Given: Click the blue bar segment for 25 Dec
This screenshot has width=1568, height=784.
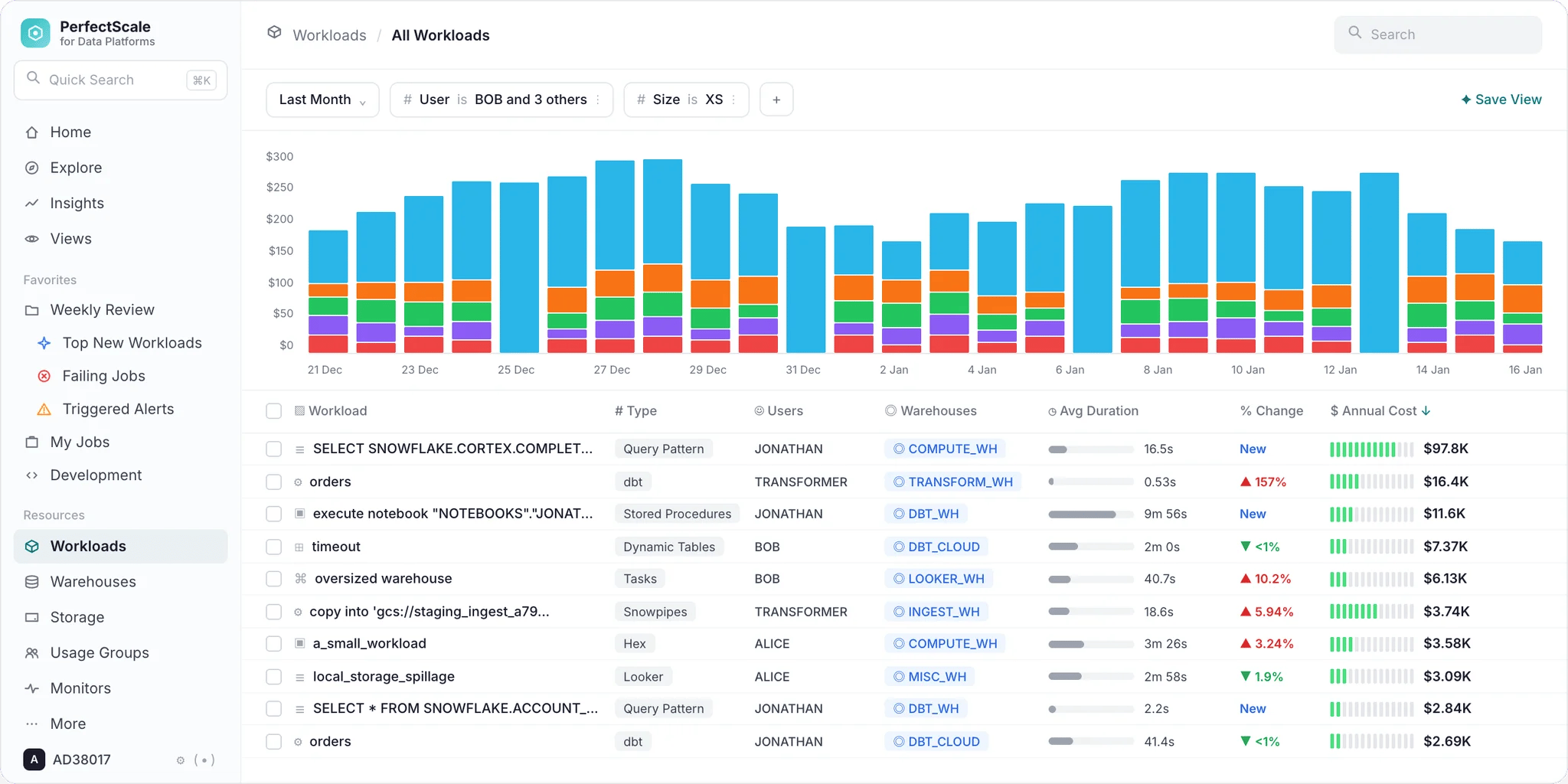Looking at the screenshot, I should coord(519,267).
